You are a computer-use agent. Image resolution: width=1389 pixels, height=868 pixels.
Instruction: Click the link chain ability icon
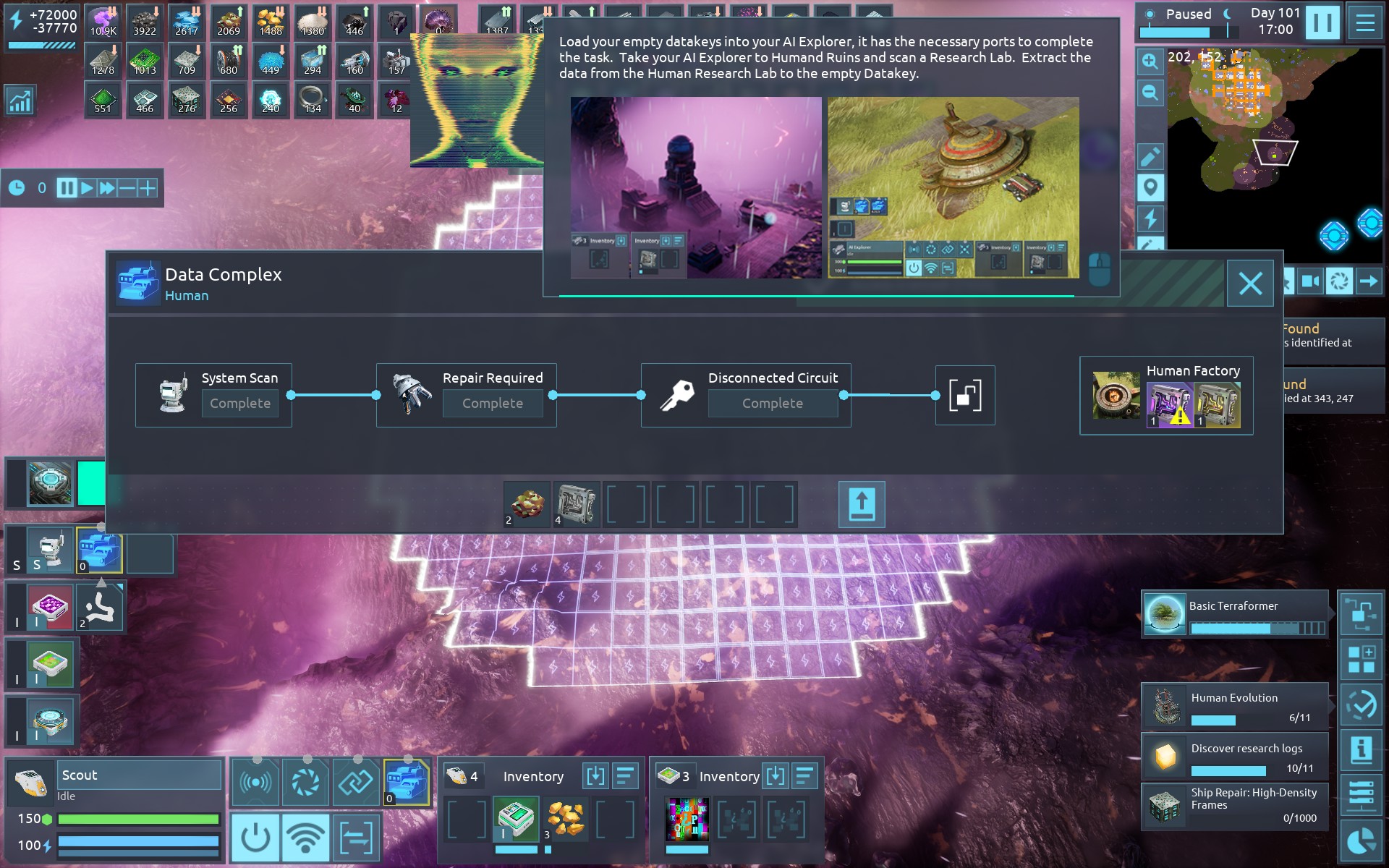click(356, 782)
